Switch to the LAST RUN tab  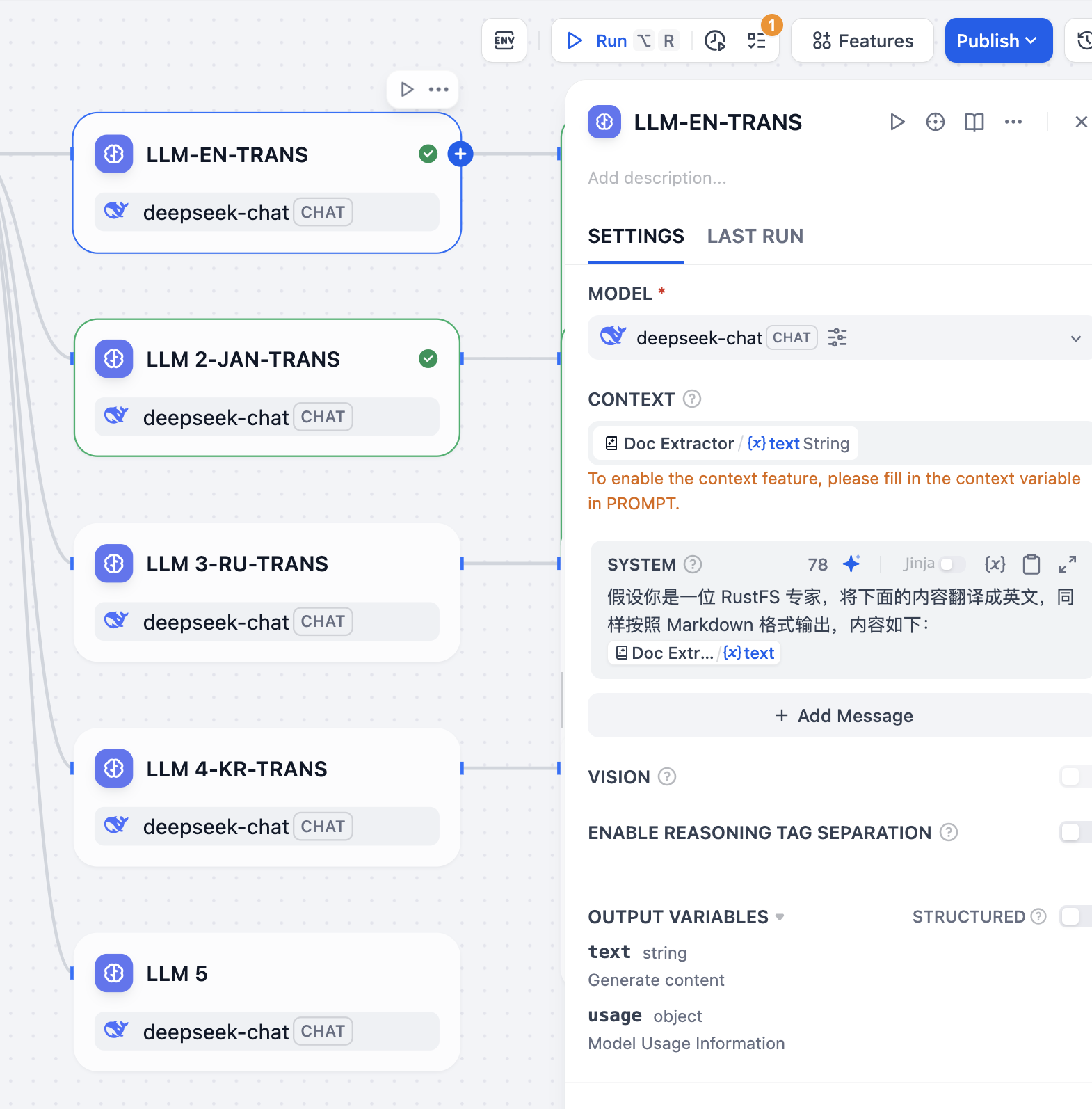(755, 237)
